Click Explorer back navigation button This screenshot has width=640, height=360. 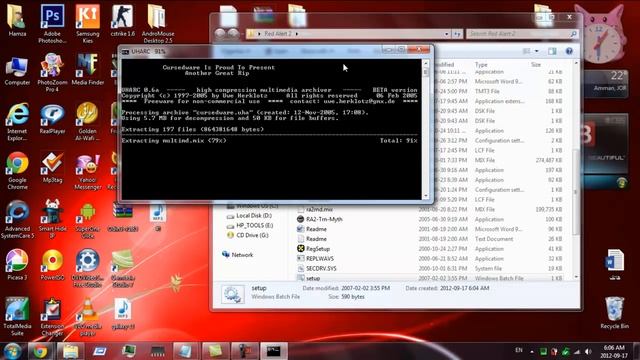[x=220, y=33]
